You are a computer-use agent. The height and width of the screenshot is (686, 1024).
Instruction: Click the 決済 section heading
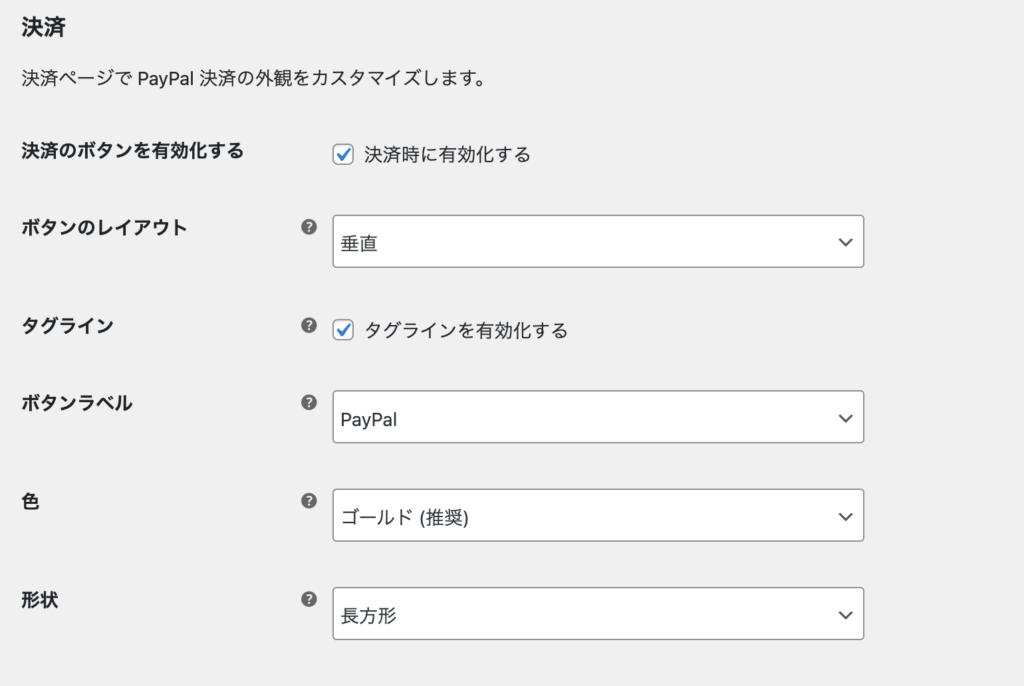tap(43, 27)
